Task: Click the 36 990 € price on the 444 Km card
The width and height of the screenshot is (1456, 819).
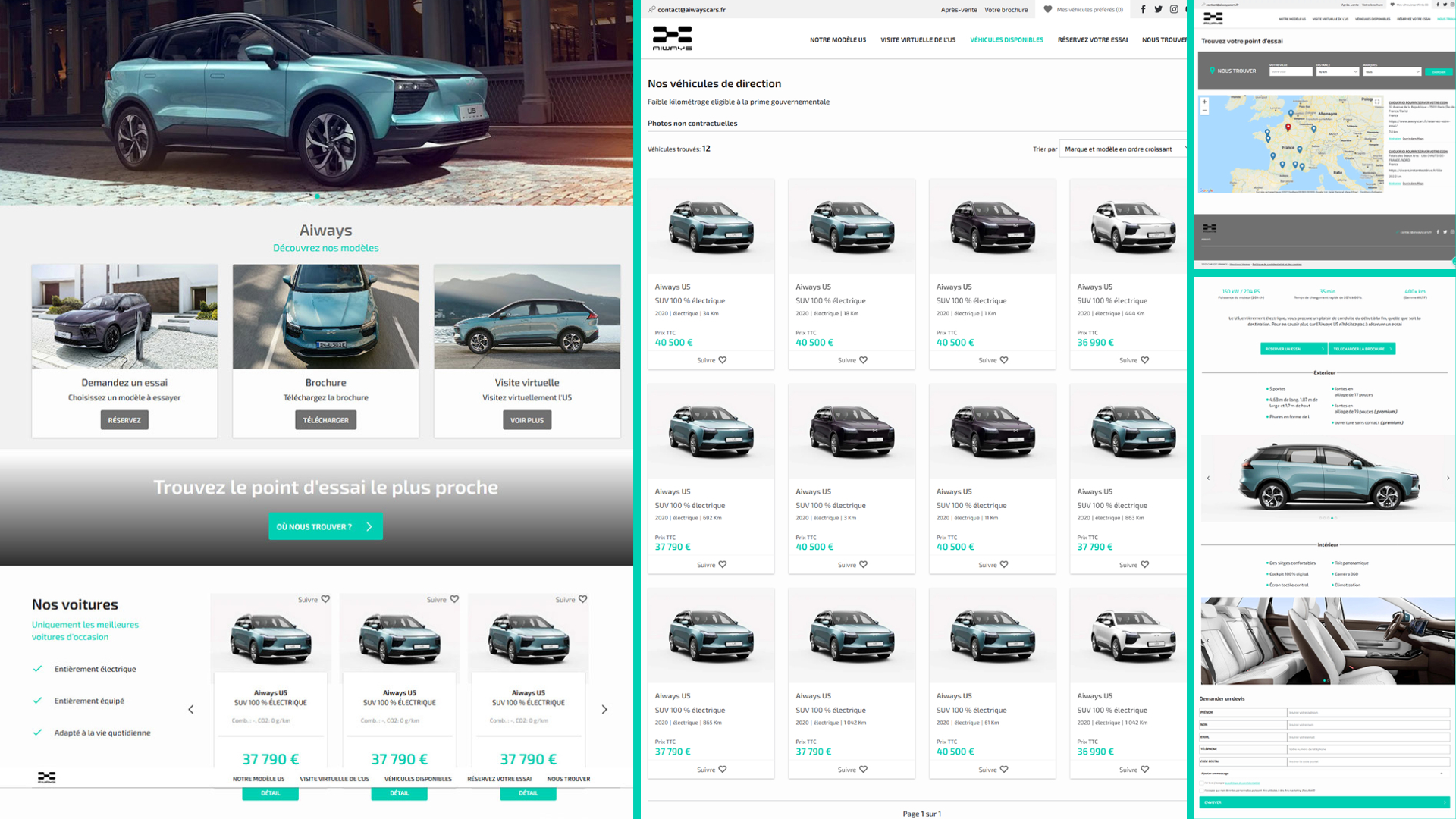Action: pos(1095,343)
